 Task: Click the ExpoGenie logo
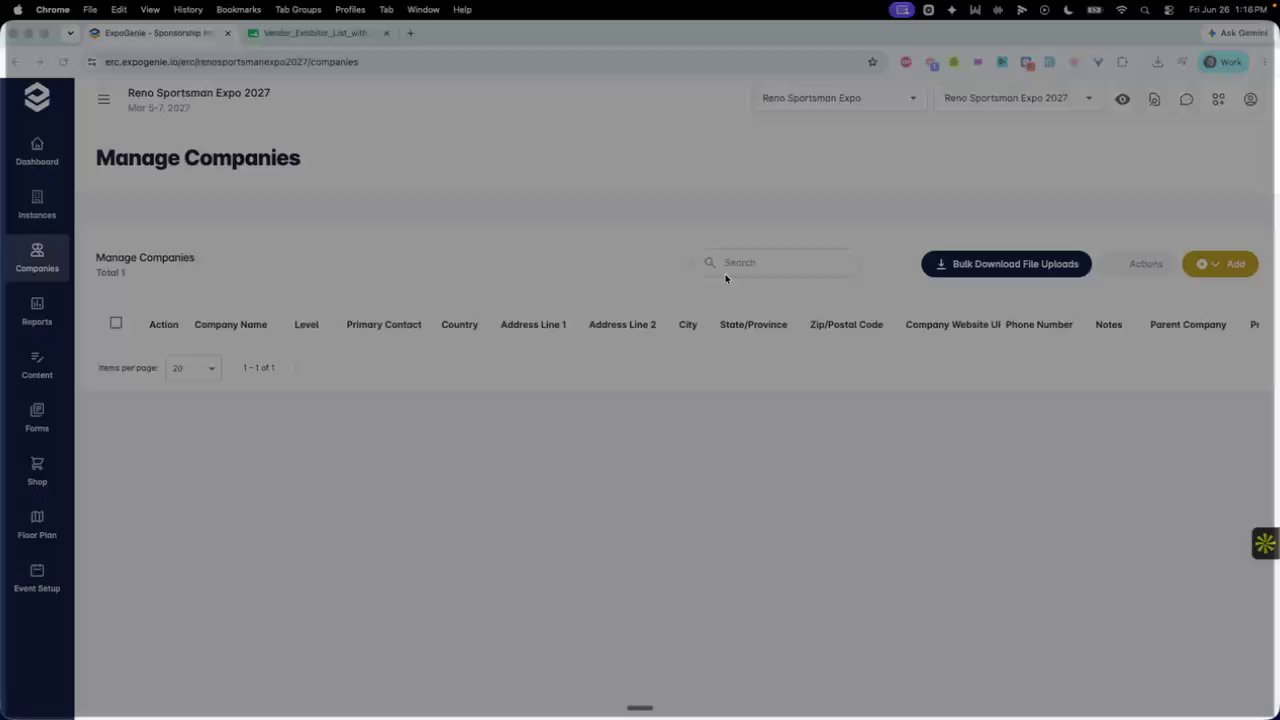pyautogui.click(x=37, y=97)
